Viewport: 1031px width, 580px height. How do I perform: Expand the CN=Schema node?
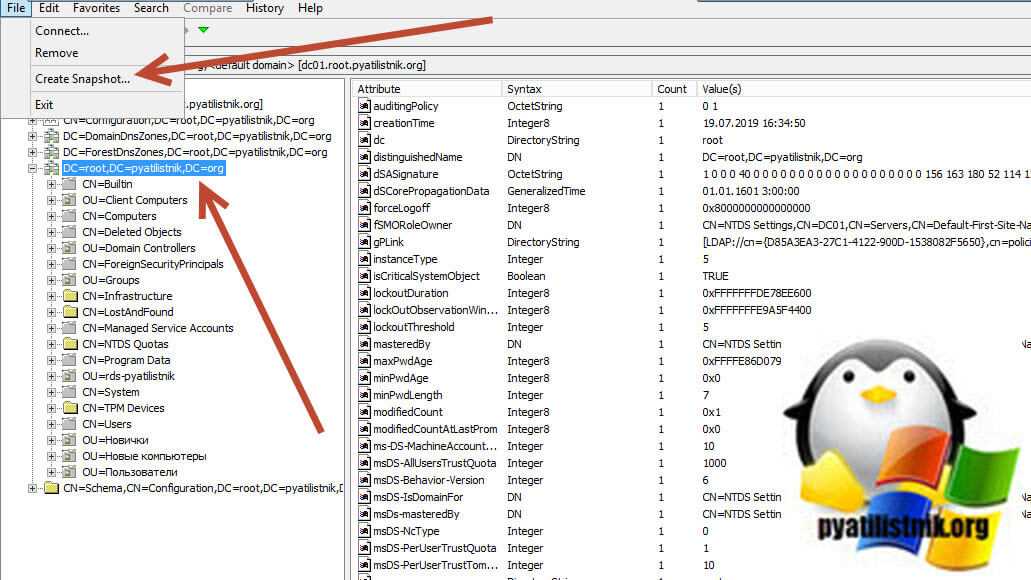tap(32, 488)
